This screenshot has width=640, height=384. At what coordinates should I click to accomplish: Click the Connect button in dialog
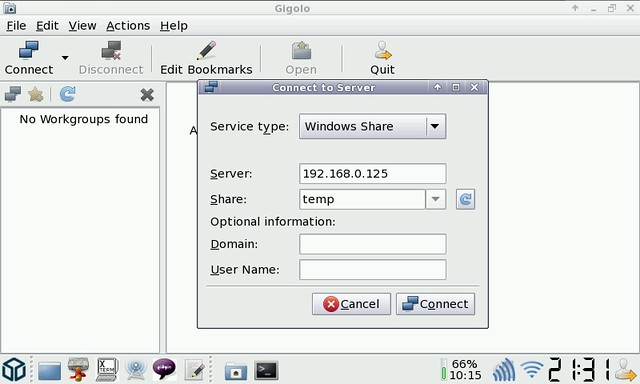(436, 304)
